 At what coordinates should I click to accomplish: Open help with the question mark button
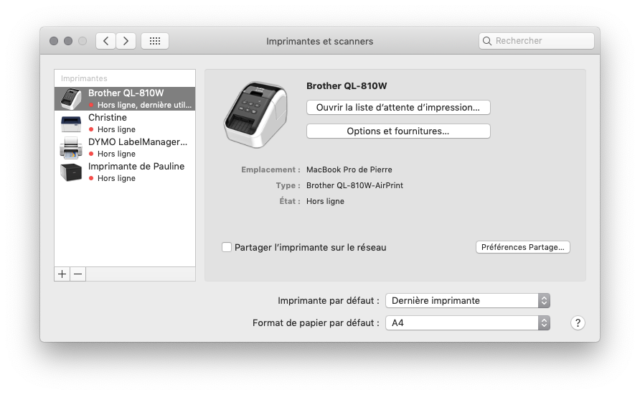pos(578,323)
